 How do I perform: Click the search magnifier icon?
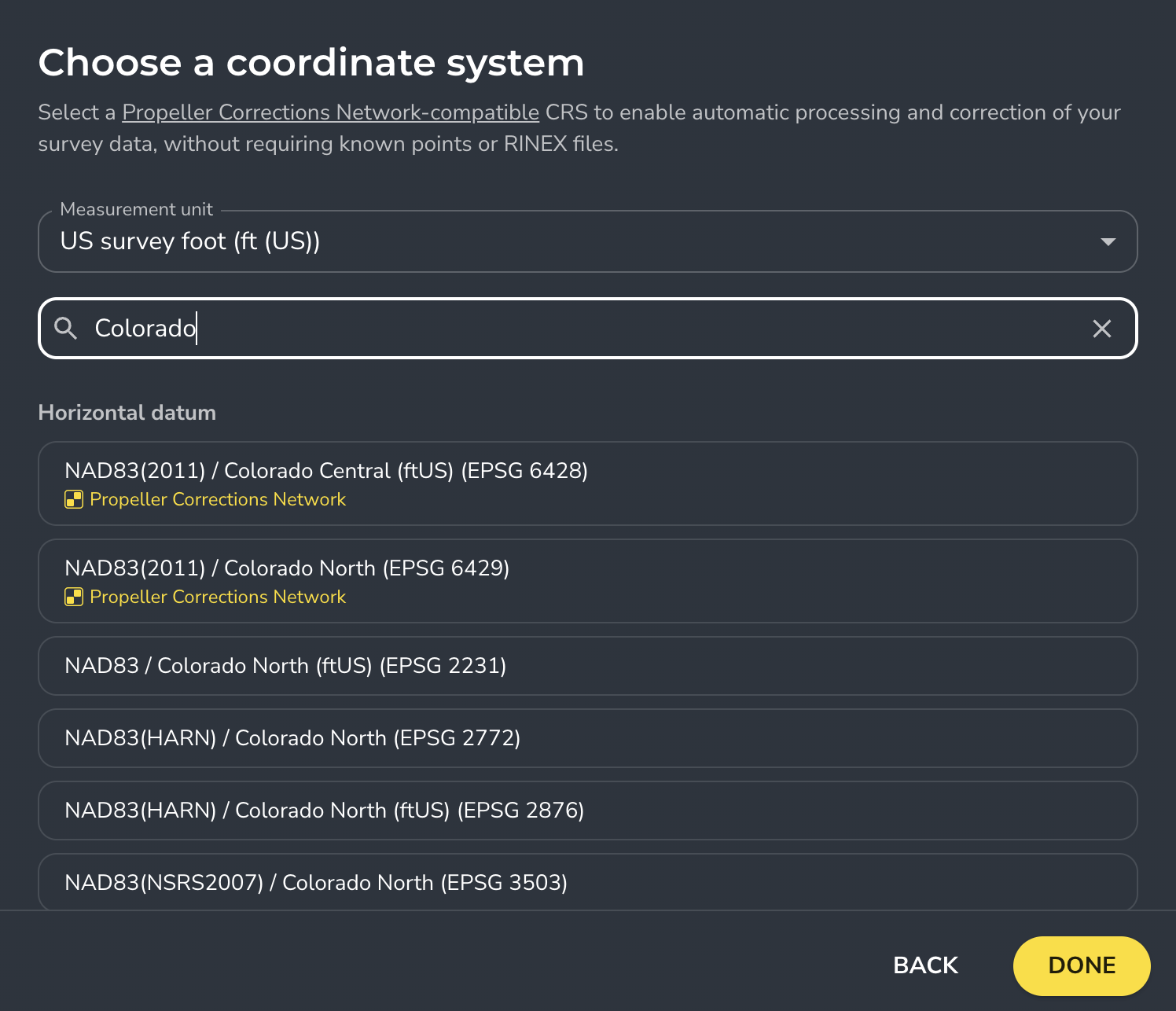66,328
